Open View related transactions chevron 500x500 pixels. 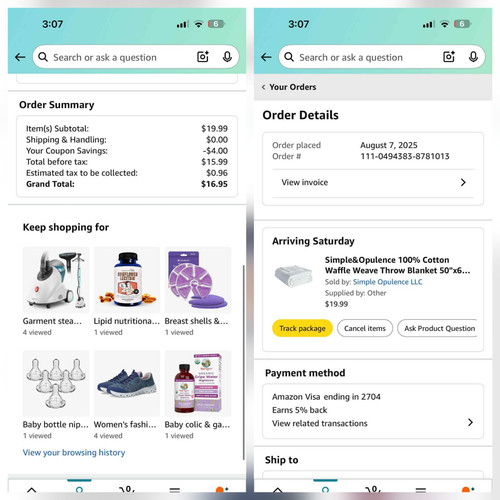pos(470,422)
